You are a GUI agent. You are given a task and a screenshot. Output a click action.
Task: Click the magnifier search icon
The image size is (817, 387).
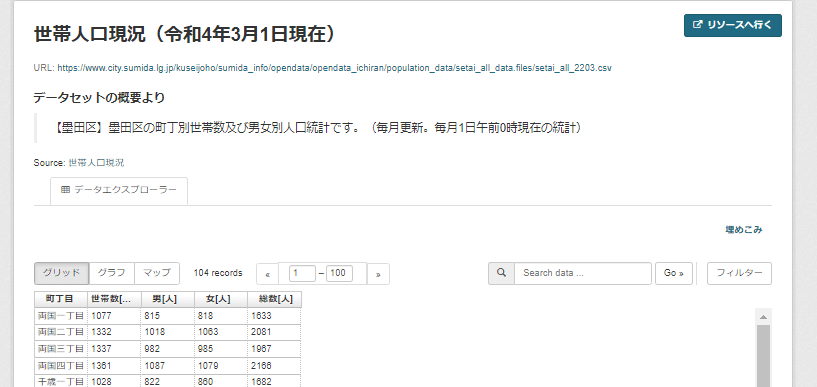coord(501,273)
